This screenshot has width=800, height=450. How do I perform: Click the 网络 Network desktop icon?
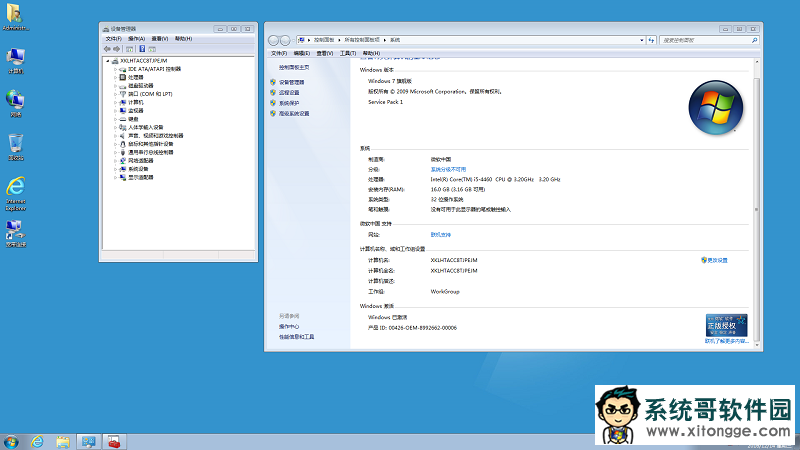point(15,104)
